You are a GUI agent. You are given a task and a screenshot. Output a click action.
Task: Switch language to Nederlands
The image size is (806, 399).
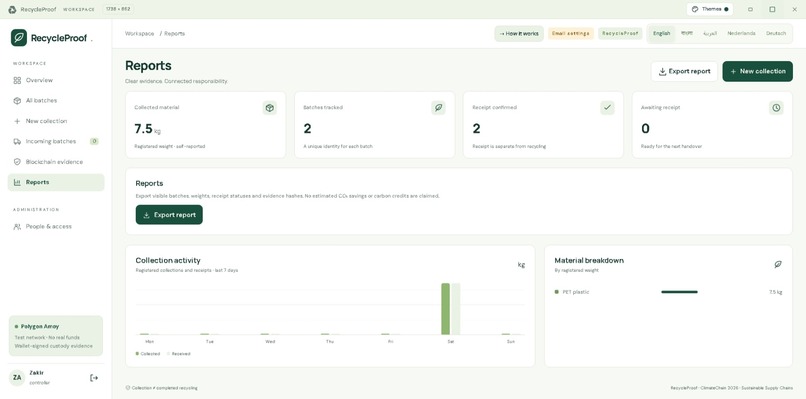[741, 33]
